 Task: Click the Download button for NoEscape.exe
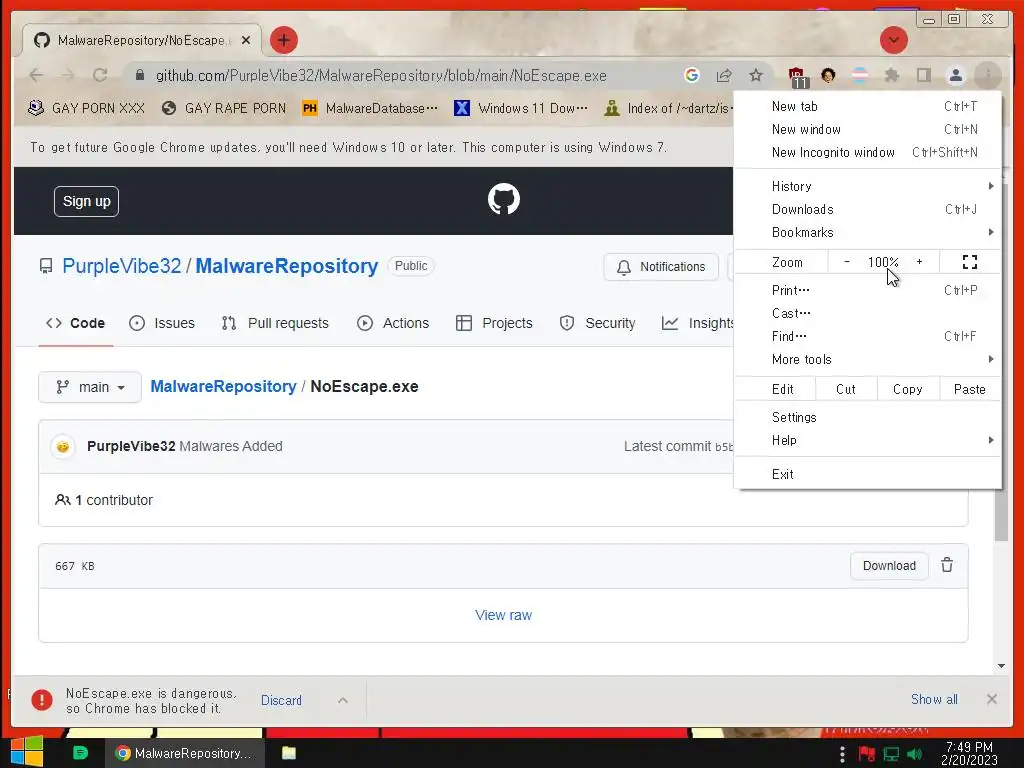pyautogui.click(x=889, y=566)
